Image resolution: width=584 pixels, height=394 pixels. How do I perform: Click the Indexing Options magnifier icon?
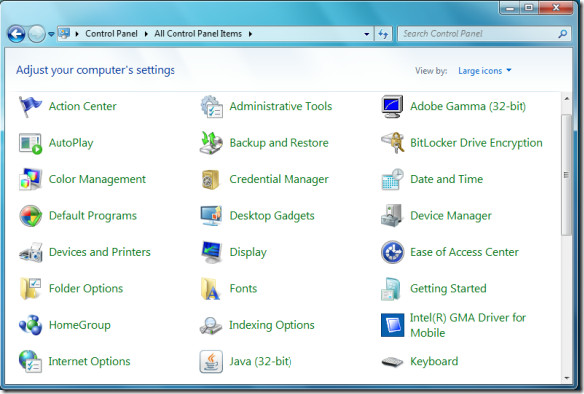tap(211, 325)
